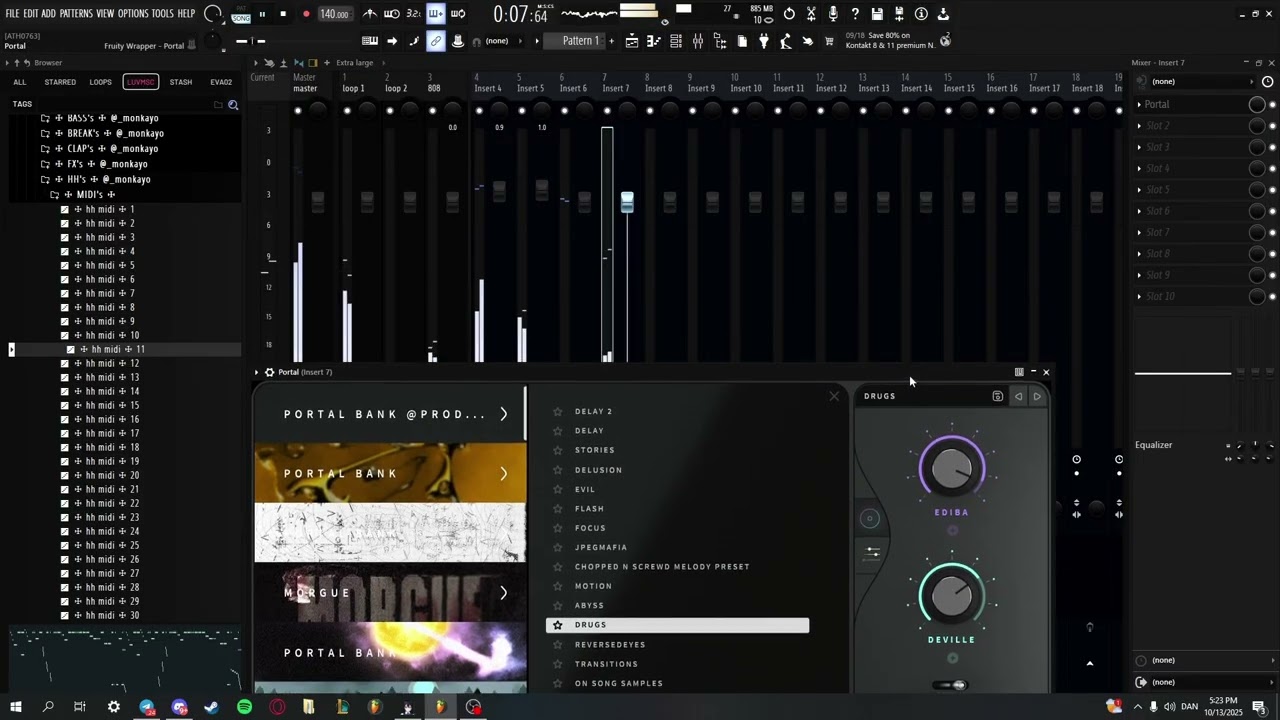Click the EDIBA macro knob
This screenshot has width=1280, height=720.
click(x=951, y=468)
